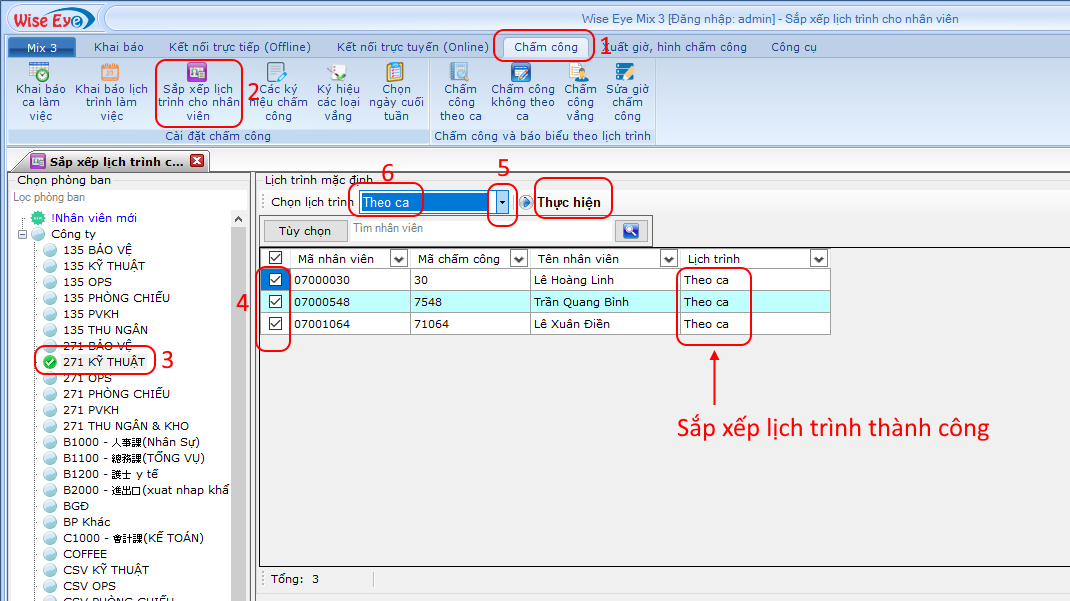Switch to the Công cụ ribbon tab
Image resolution: width=1070 pixels, height=601 pixels.
pos(793,47)
